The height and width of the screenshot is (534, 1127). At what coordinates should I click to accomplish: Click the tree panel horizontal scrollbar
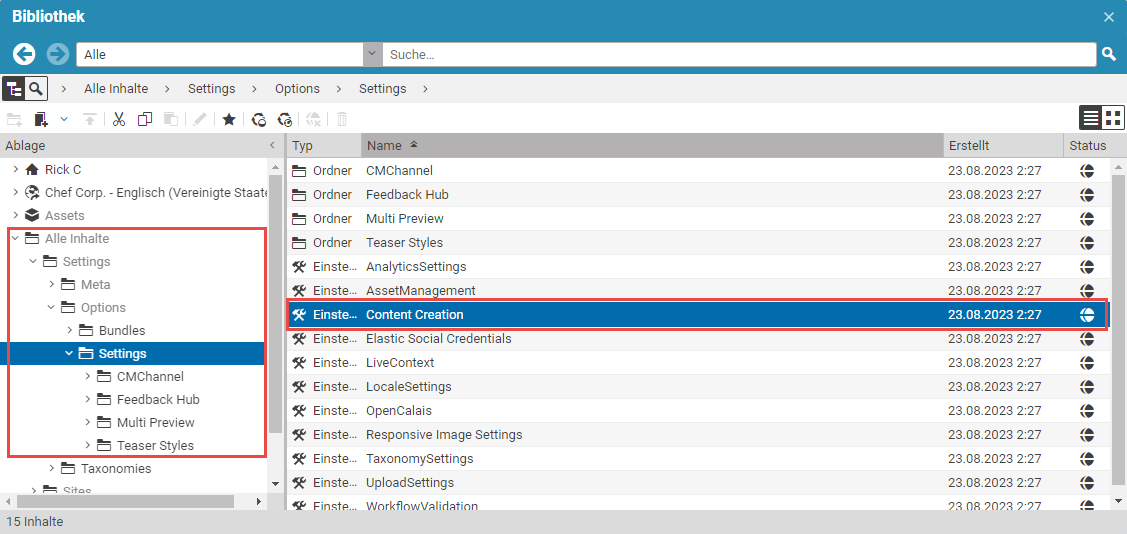125,501
